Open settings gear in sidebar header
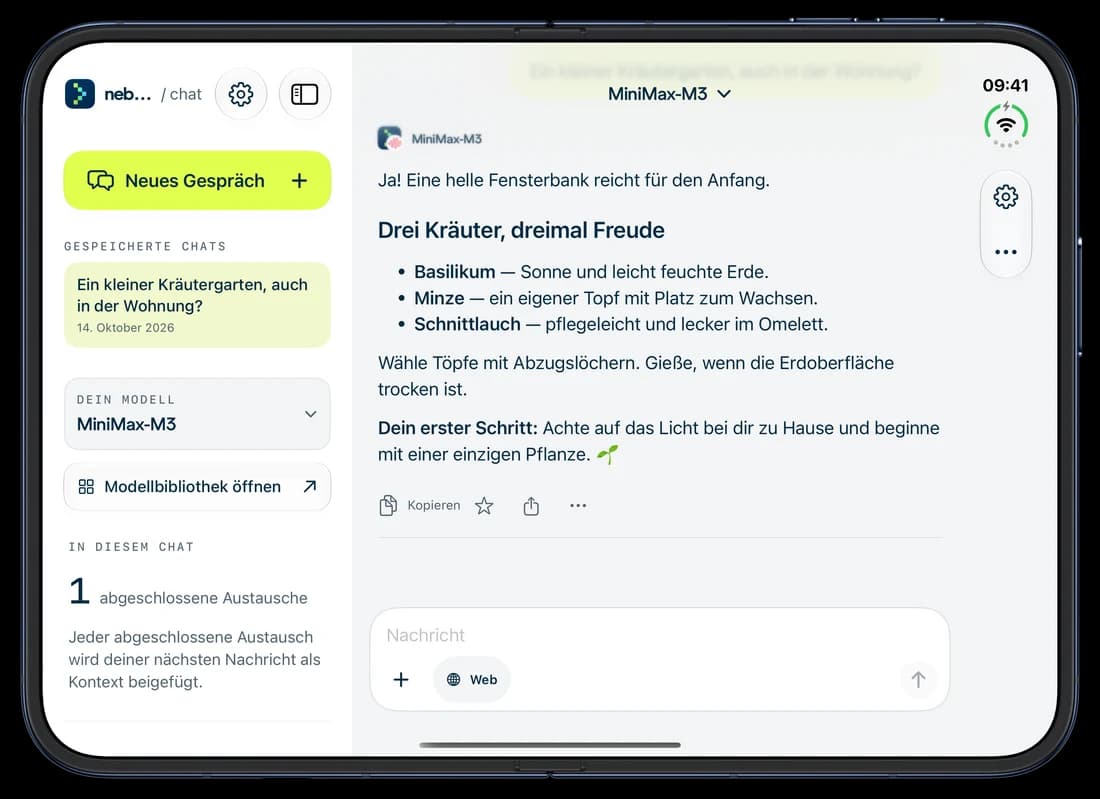This screenshot has height=799, width=1100. coord(241,94)
